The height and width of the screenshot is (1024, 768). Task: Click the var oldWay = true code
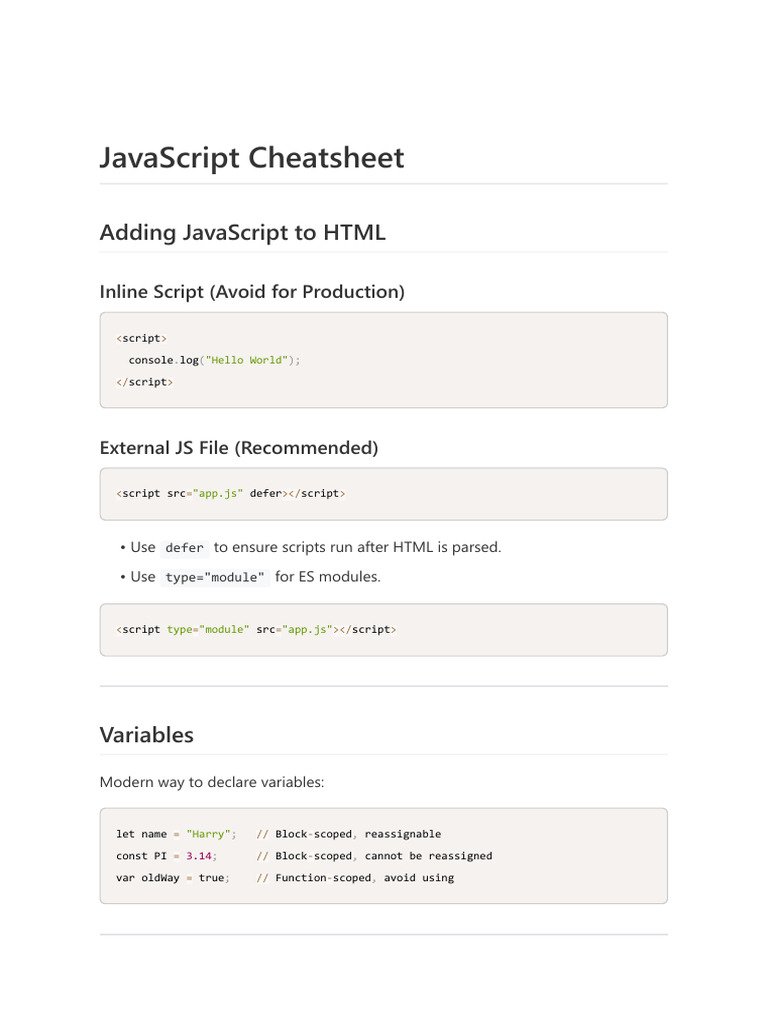click(173, 878)
